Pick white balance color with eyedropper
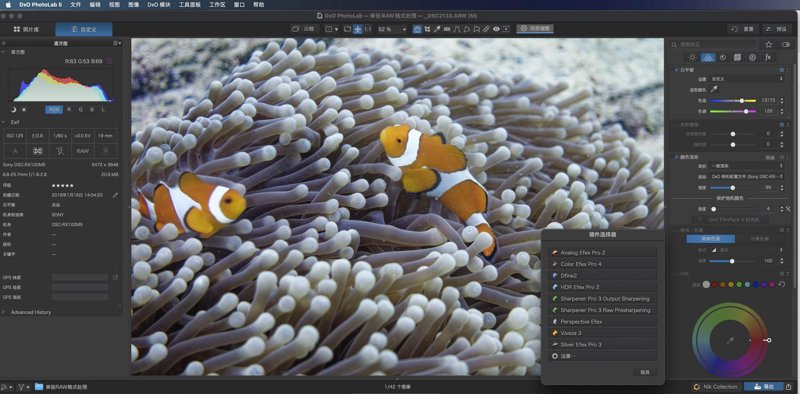 714,89
